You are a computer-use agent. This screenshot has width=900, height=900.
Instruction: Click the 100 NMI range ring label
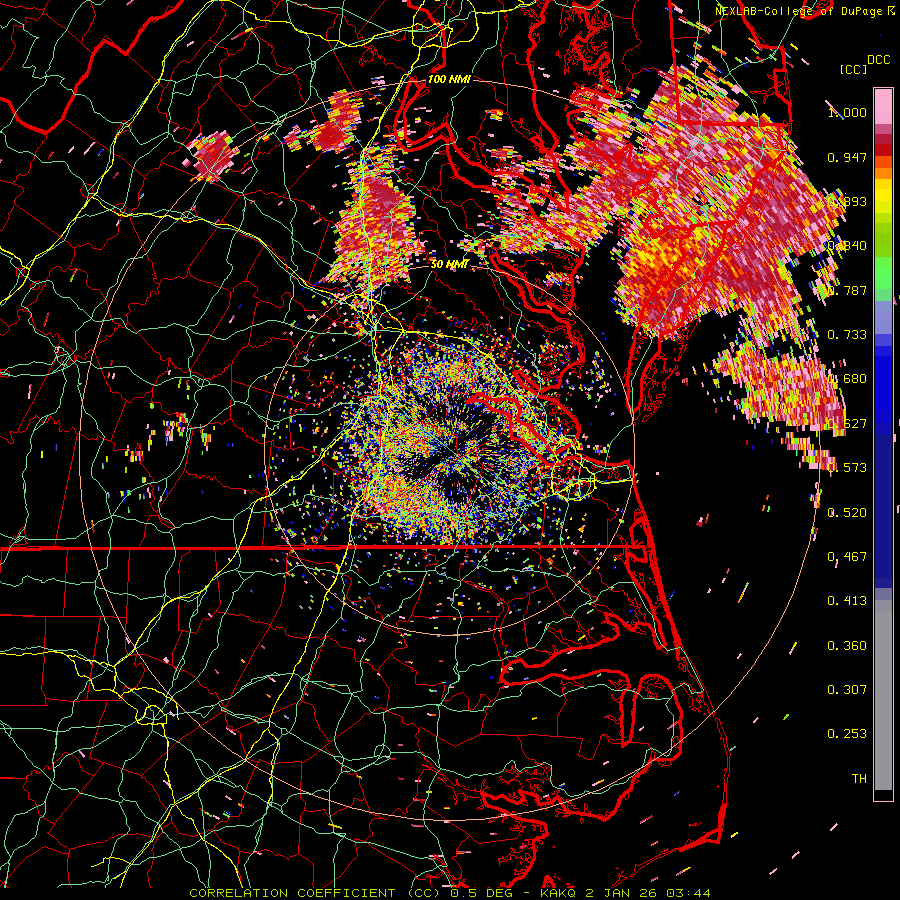pos(449,79)
